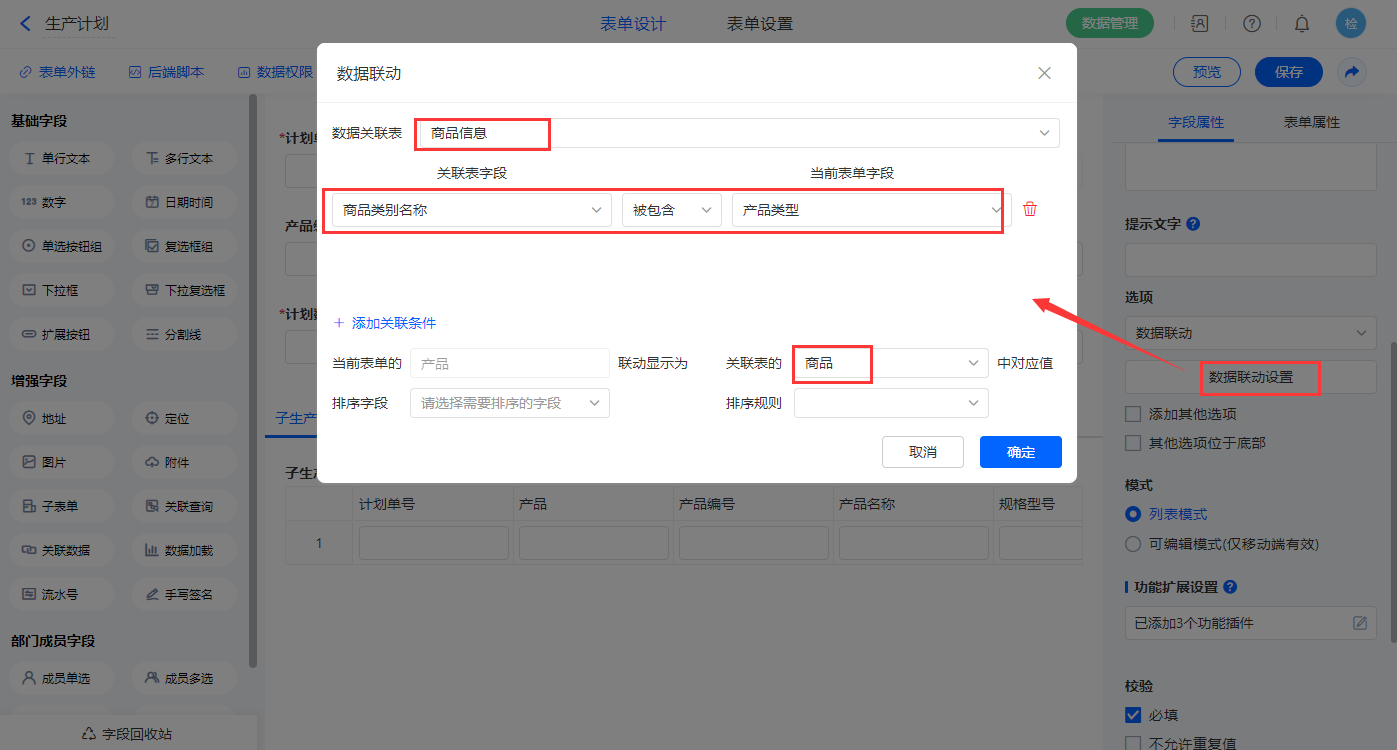This screenshot has height=750, width=1397.
Task: Click the 提示文字 input field
Action: tap(1250, 260)
